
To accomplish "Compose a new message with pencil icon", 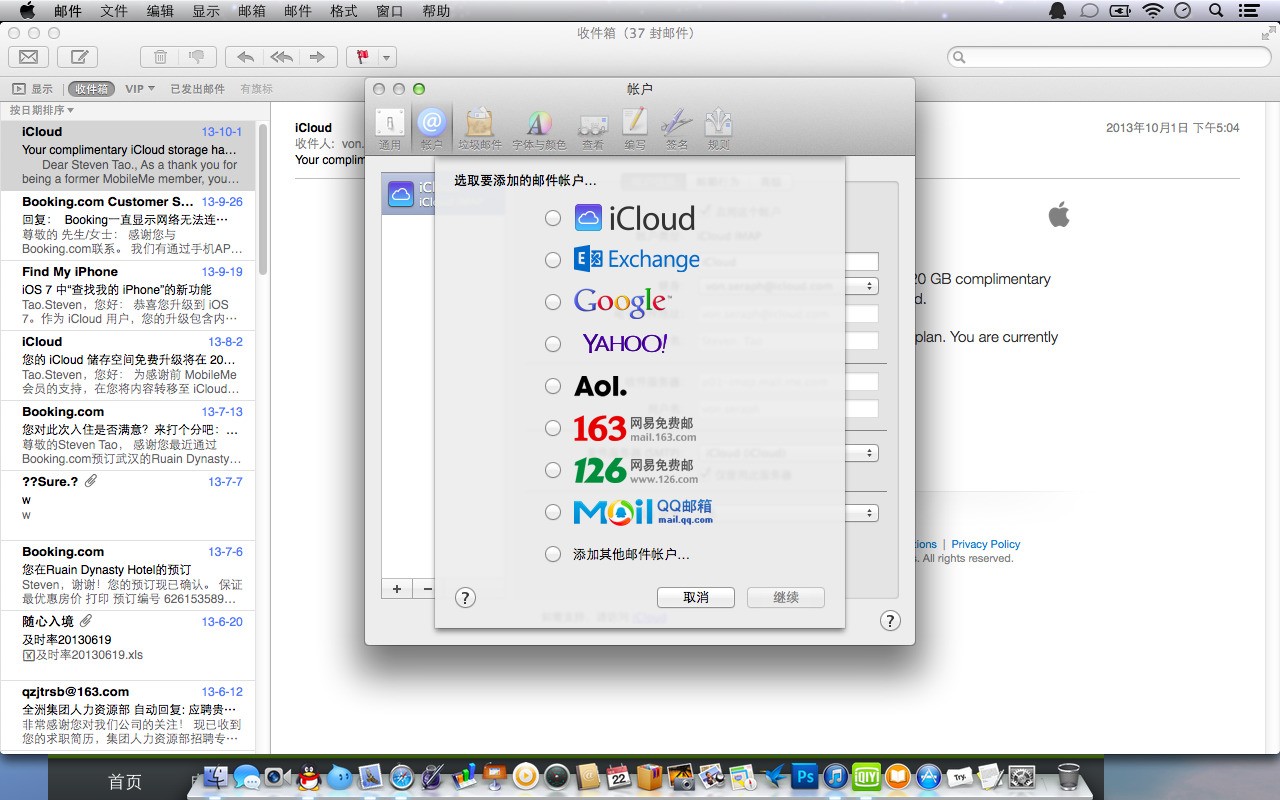I will tap(78, 57).
